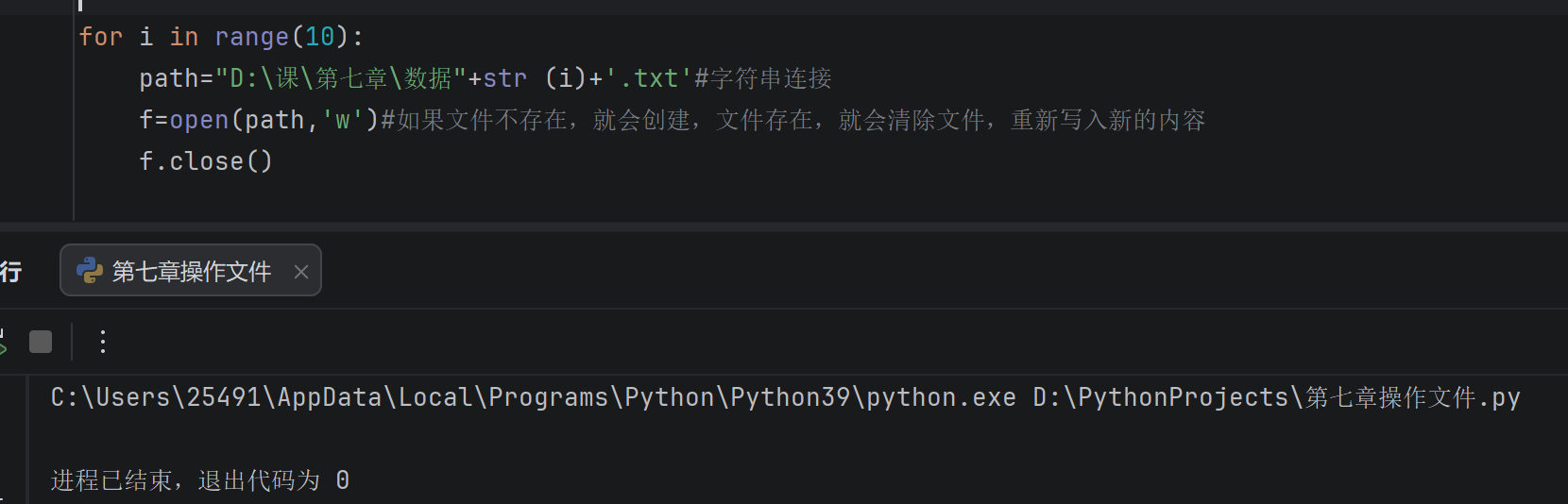This screenshot has width=1568, height=504.
Task: Click the number 10 inside range
Action: [320, 37]
